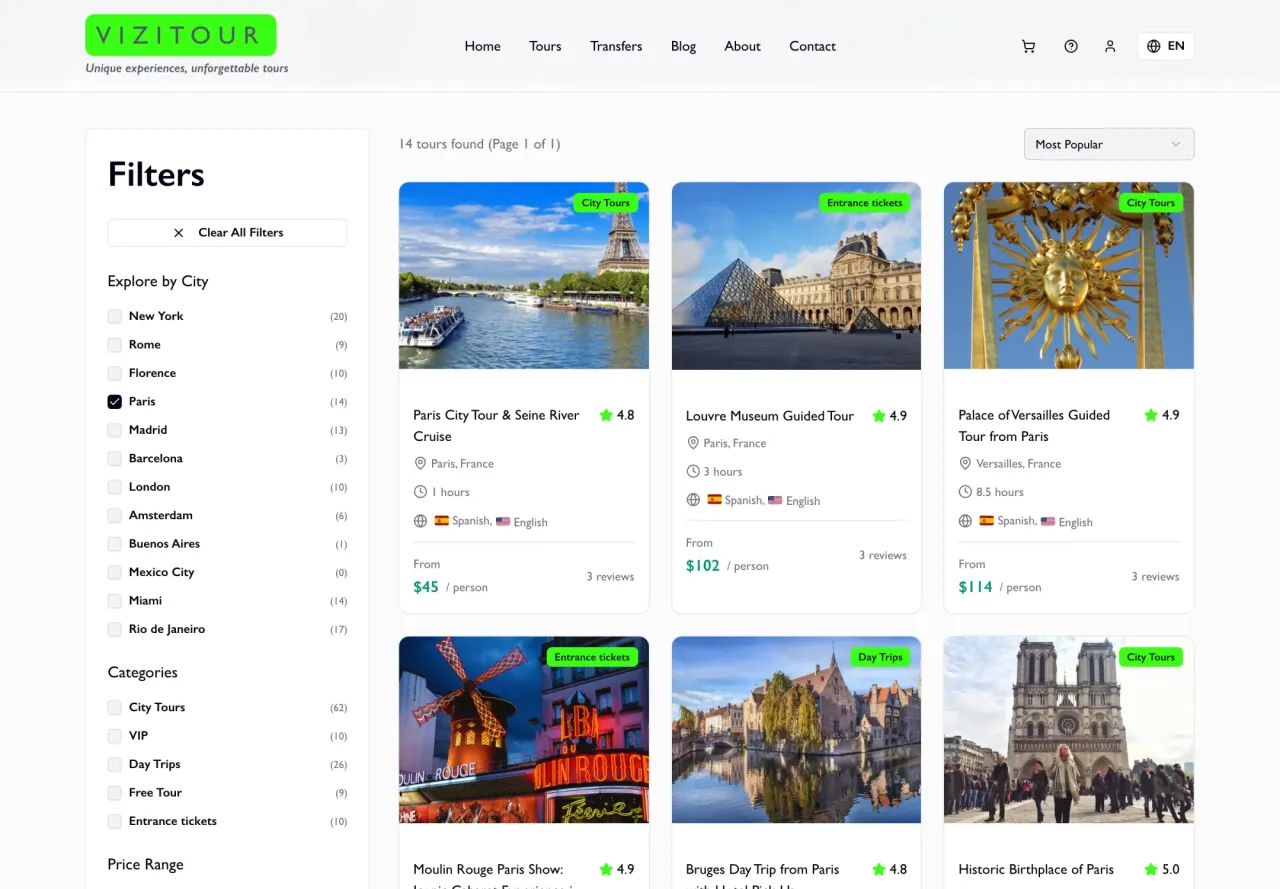The image size is (1280, 889).
Task: Click the Entrance tickets badge on Moulin Rouge card
Action: point(592,657)
